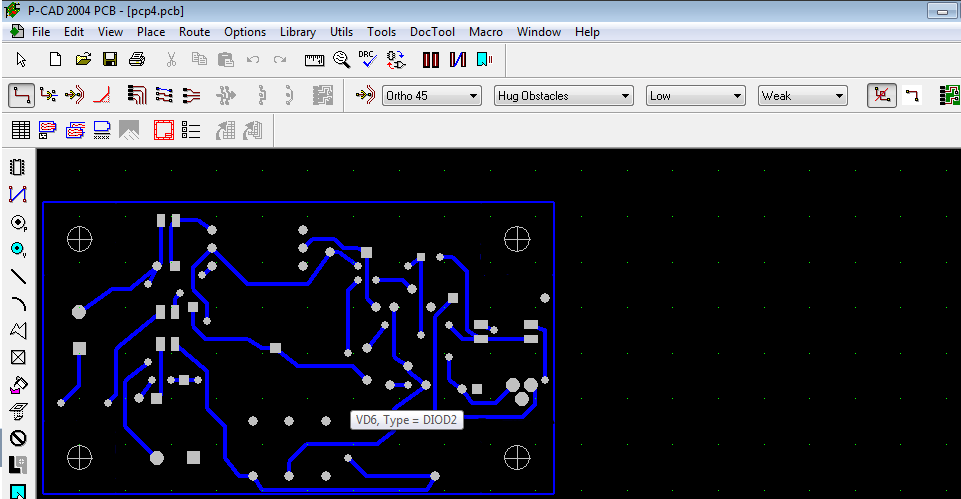Open the View menu
The image size is (961, 499).
click(110, 32)
